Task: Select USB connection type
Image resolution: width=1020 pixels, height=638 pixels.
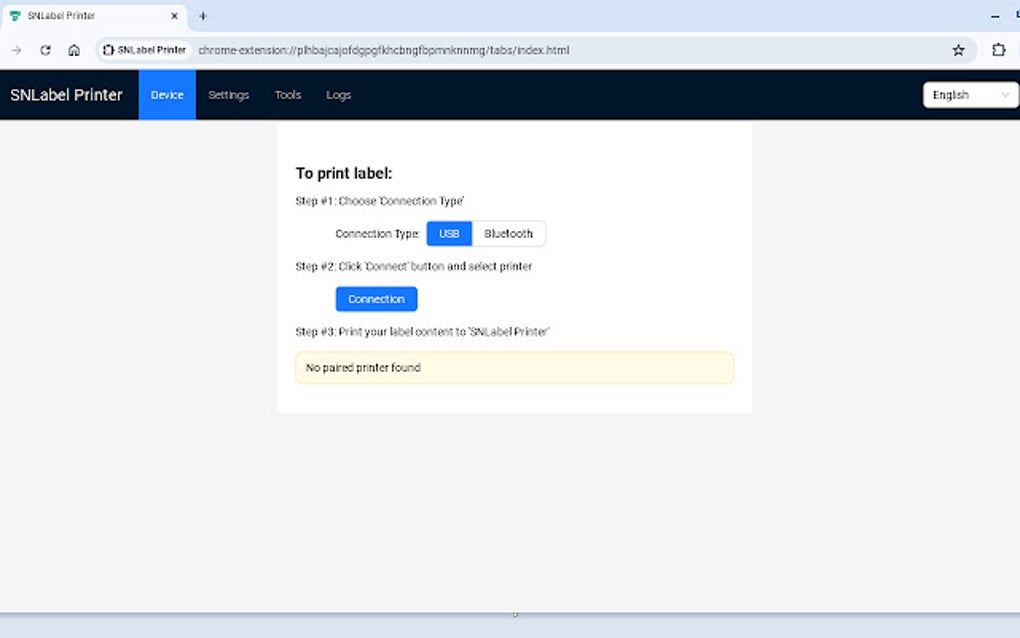Action: coord(449,233)
